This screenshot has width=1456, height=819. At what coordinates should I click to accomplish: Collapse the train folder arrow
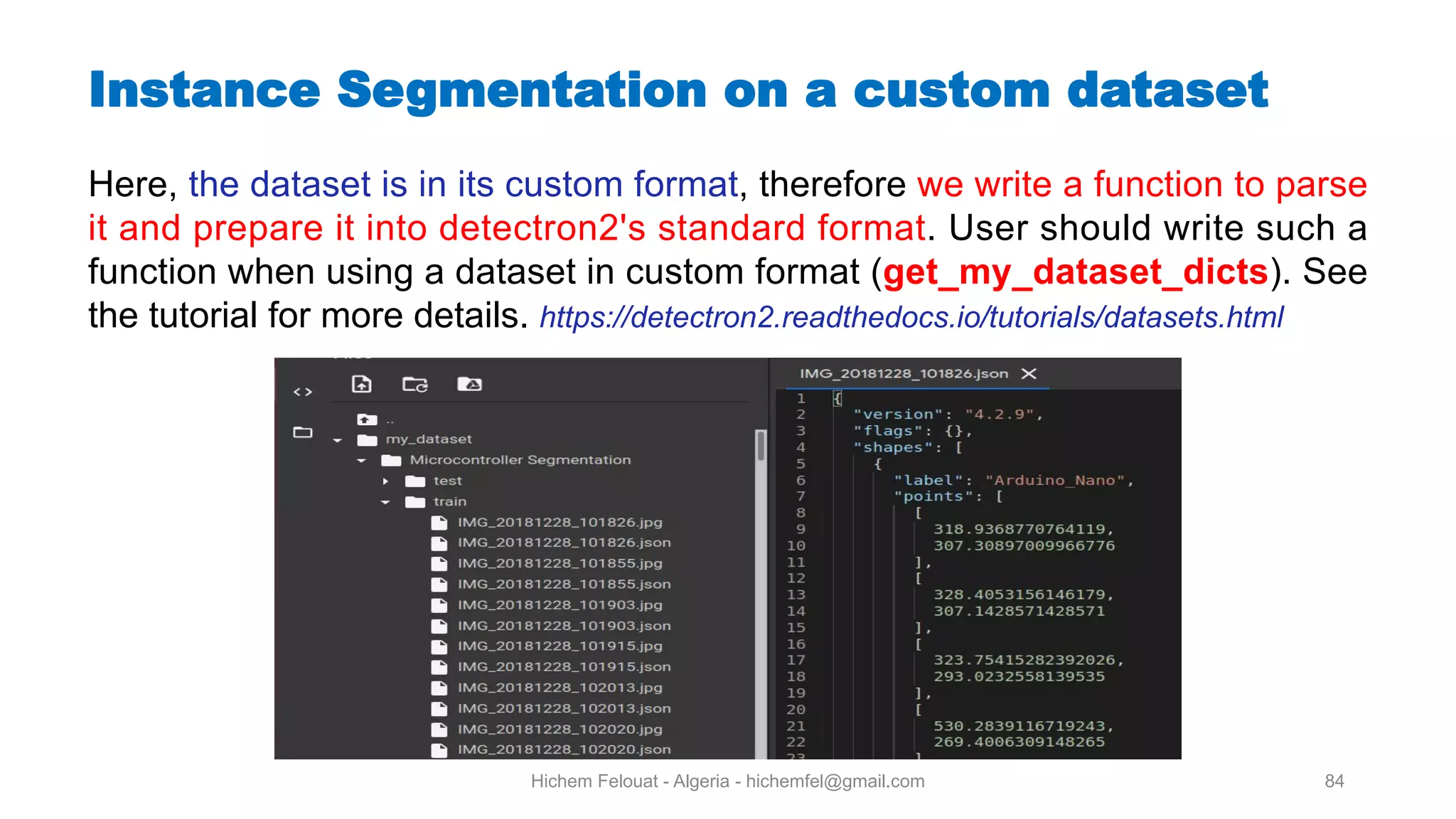(385, 503)
